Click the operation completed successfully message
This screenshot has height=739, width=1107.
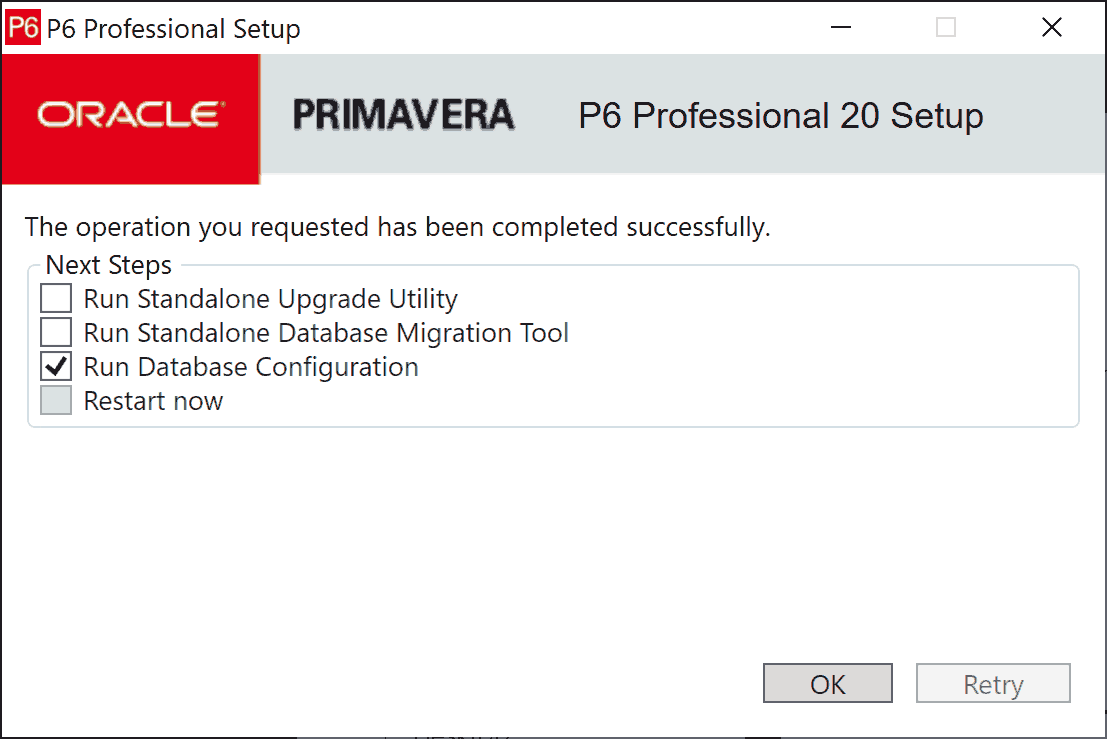point(397,227)
